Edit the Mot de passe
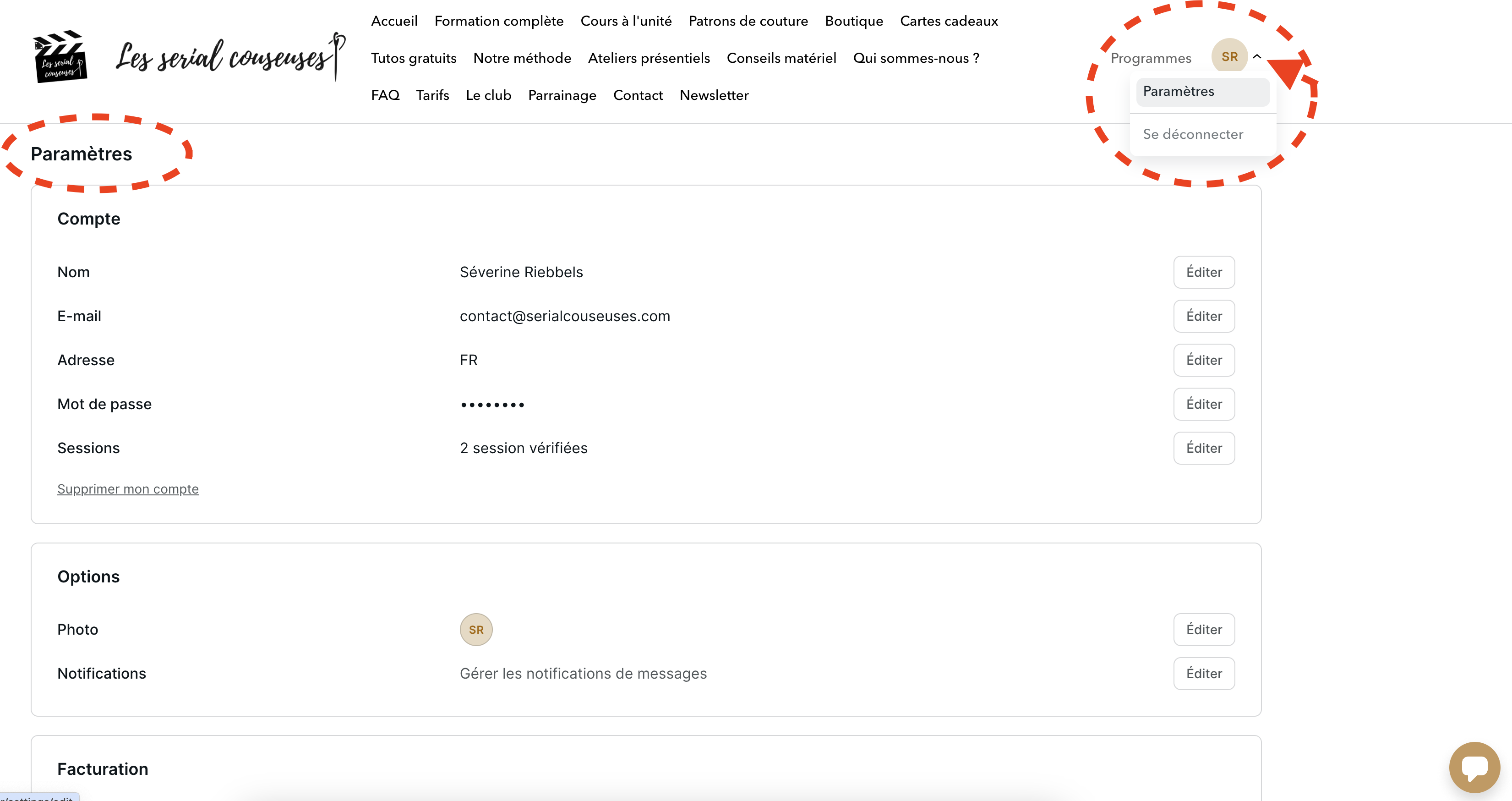Image resolution: width=1512 pixels, height=801 pixels. (x=1203, y=404)
